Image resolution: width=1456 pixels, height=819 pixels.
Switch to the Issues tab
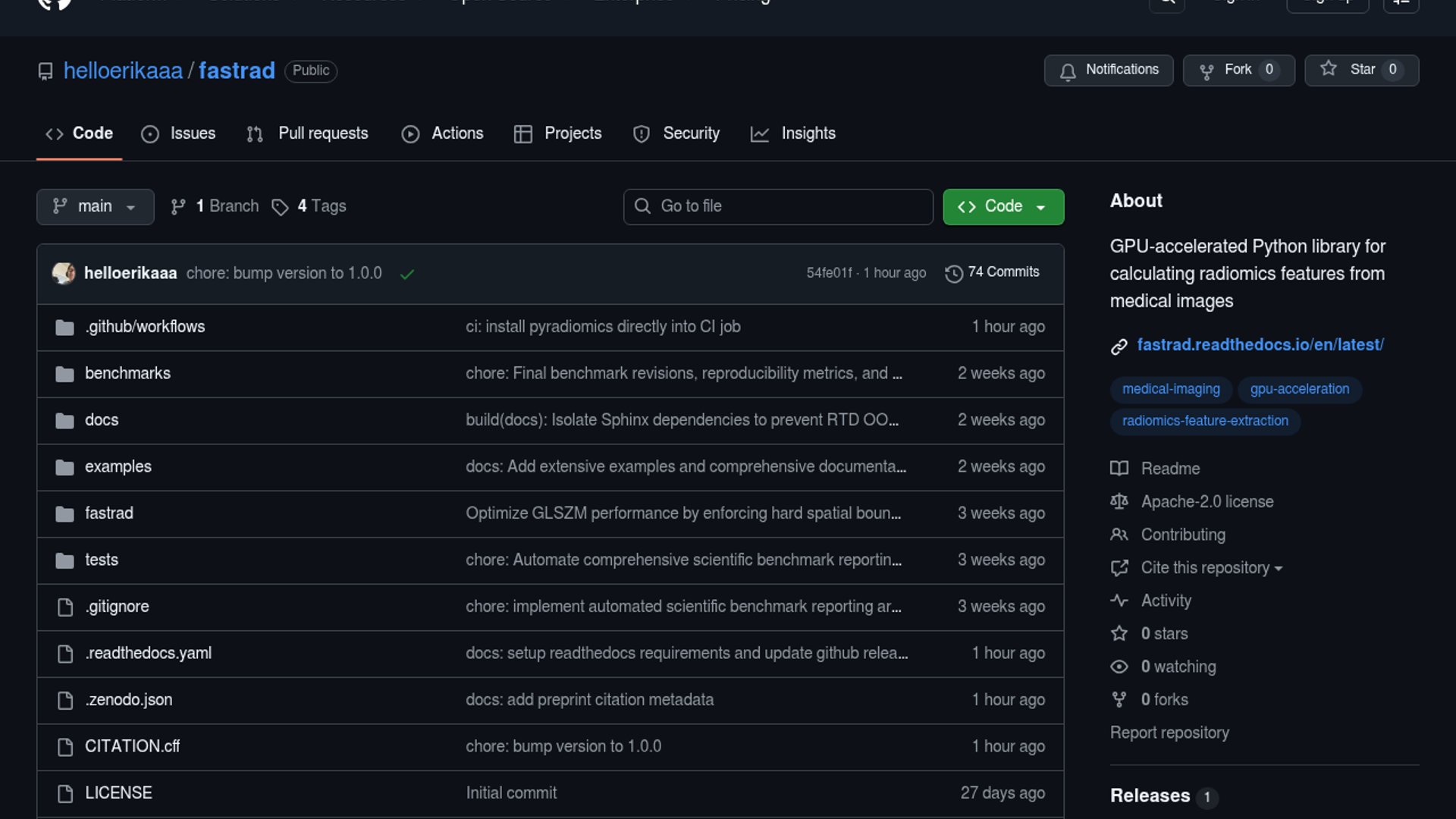179,133
